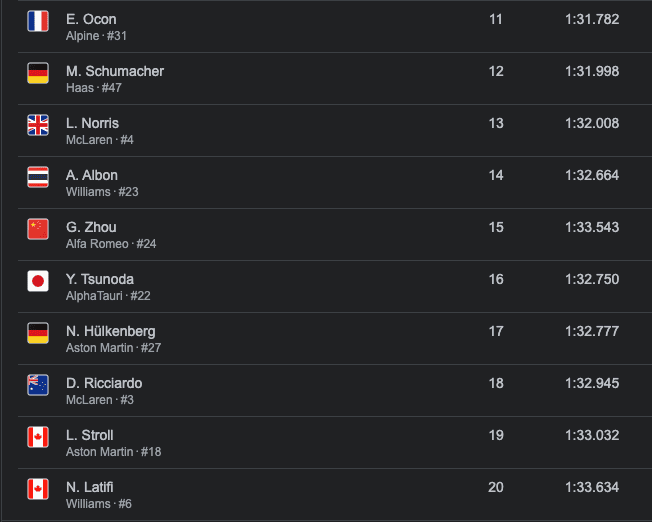Screen dimensions: 652x522
Task: Click position number 17 for Hülkenberg
Action: coord(496,331)
